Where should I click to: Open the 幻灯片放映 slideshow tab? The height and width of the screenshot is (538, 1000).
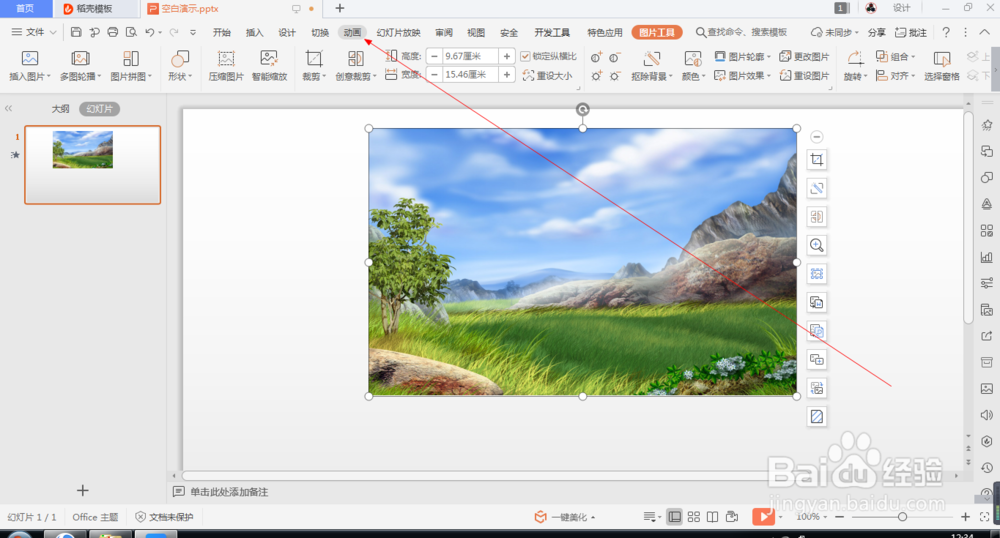[399, 32]
